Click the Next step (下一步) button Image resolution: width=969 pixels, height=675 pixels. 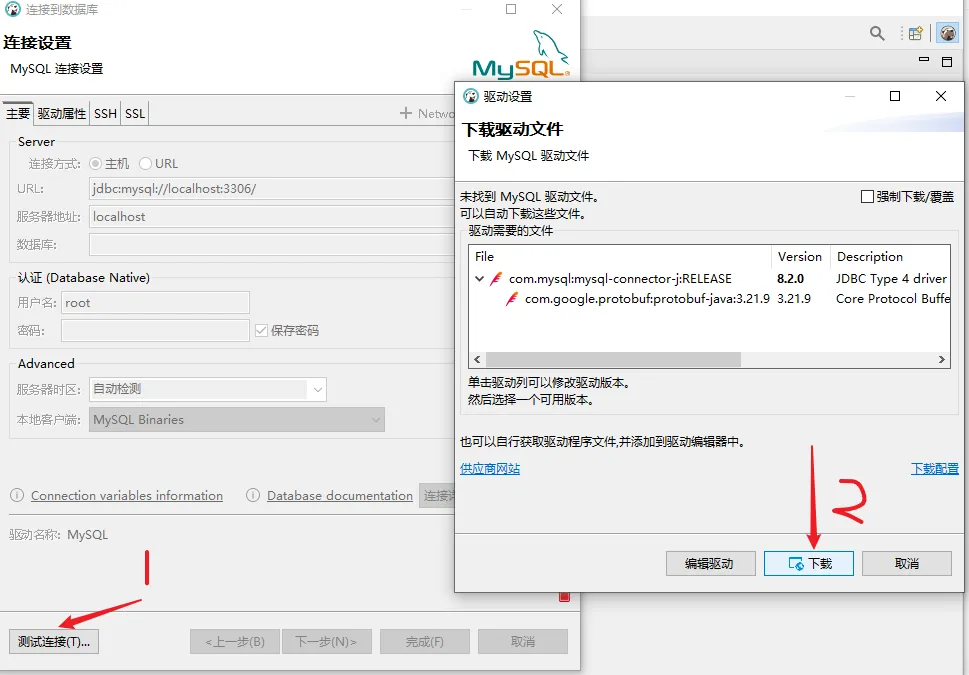326,642
